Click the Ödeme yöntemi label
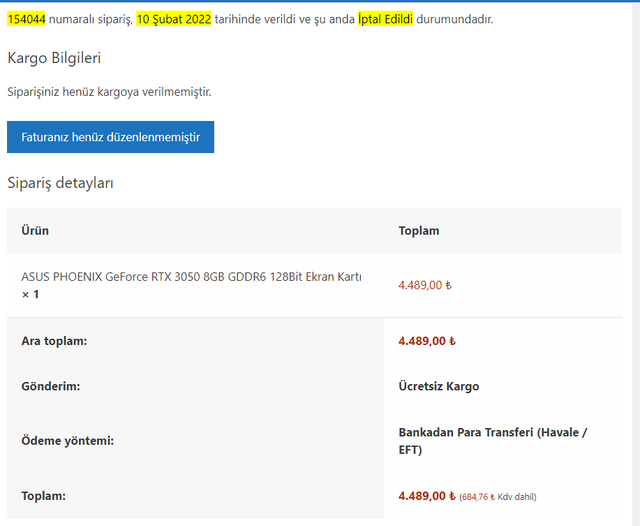640x526 pixels. (x=67, y=441)
